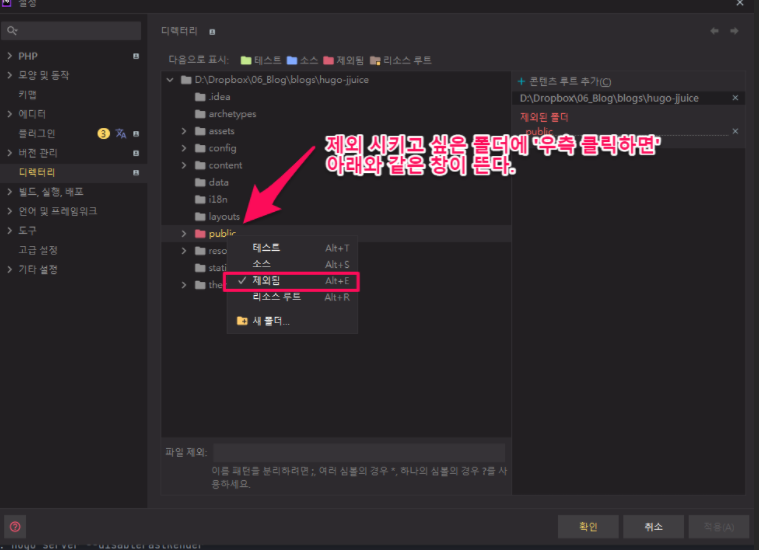Image resolution: width=759 pixels, height=550 pixels.
Task: Open the 플러그인 settings page
Action: click(37, 134)
